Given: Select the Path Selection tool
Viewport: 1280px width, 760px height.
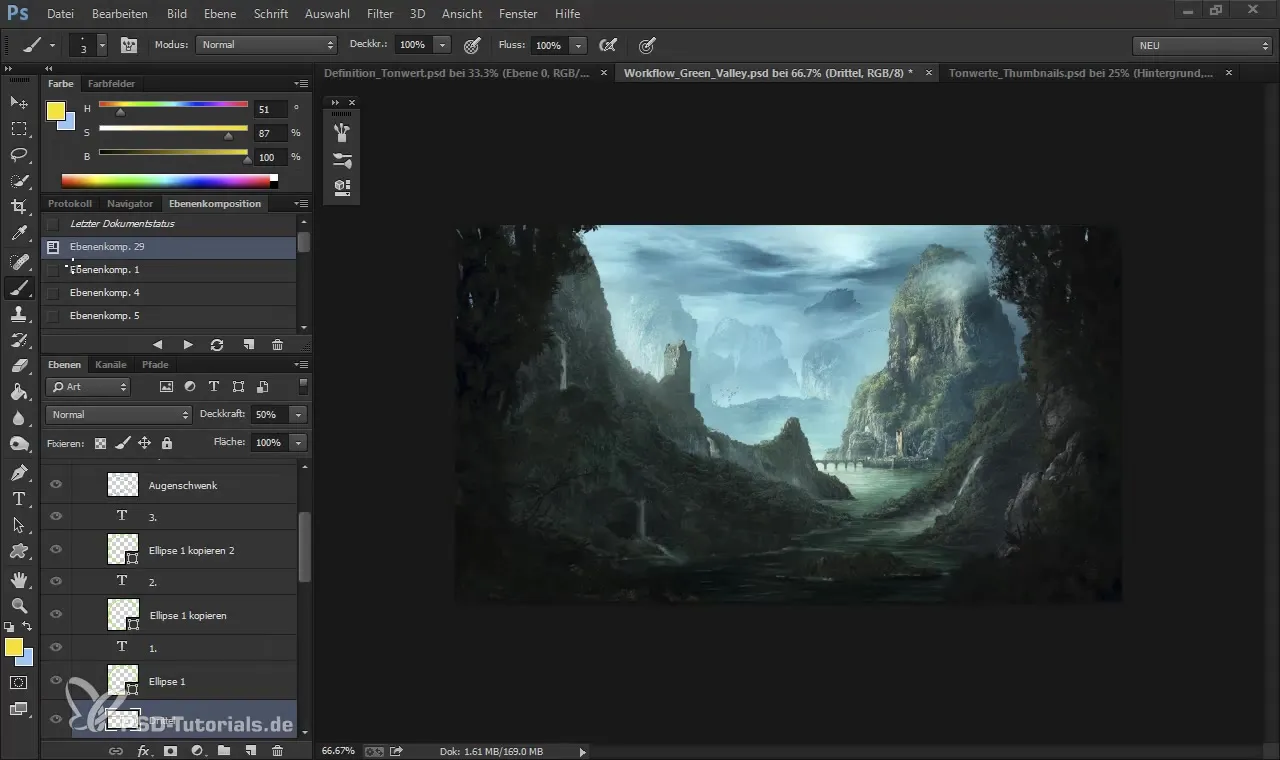Looking at the screenshot, I should click(x=19, y=525).
